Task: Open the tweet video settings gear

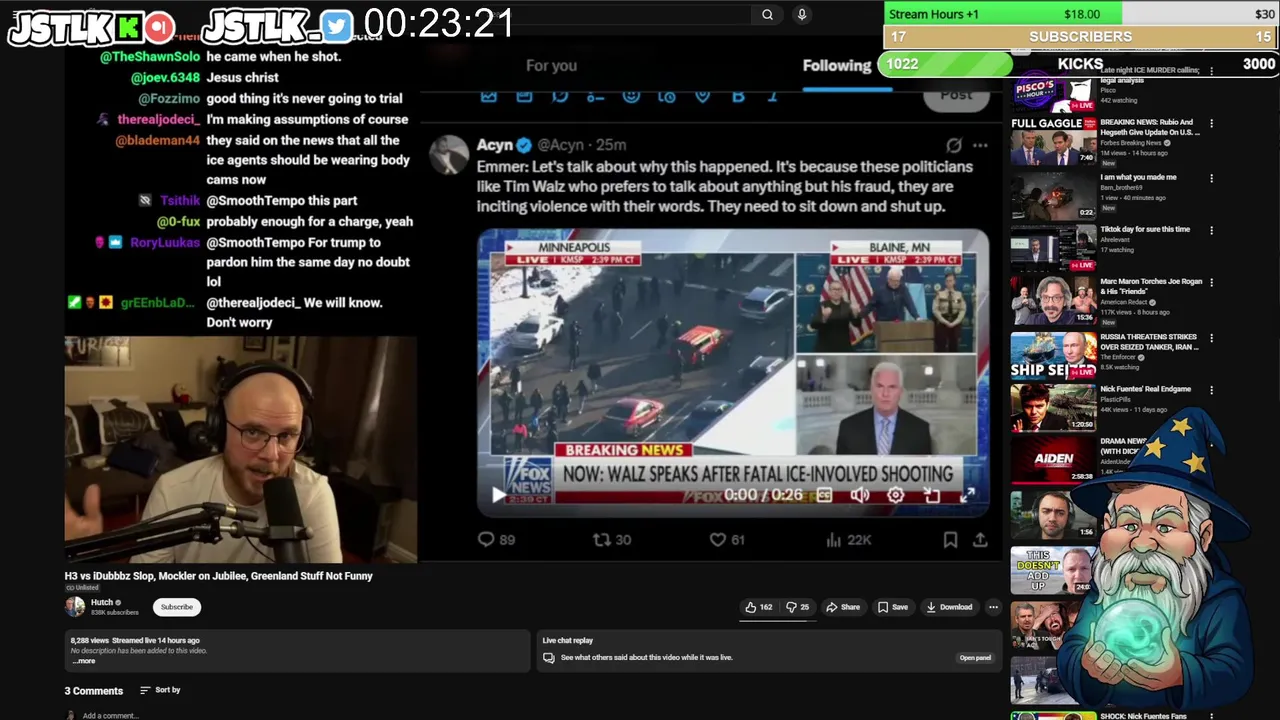Action: [895, 494]
